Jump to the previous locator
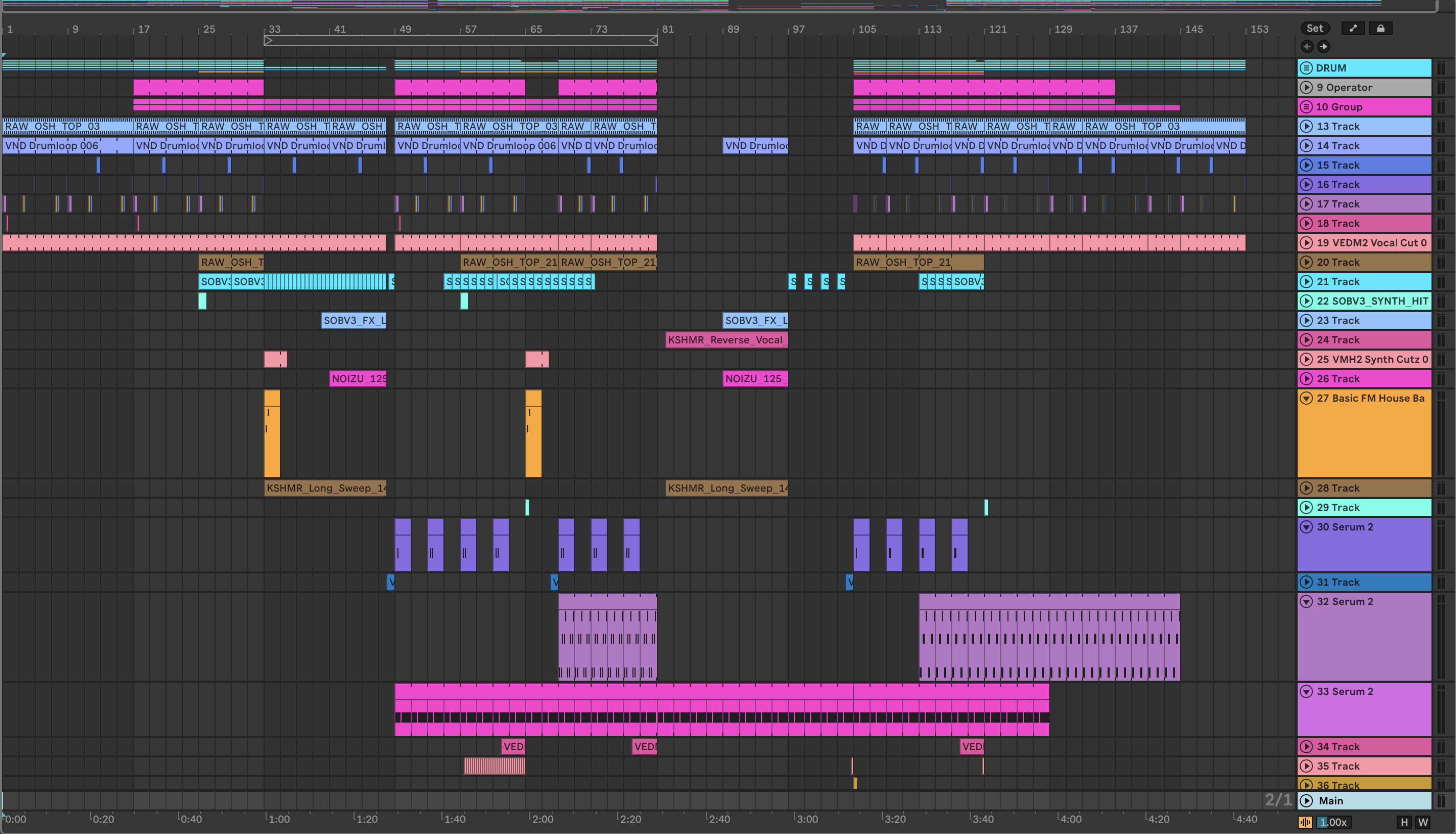1456x834 pixels. (x=1307, y=47)
